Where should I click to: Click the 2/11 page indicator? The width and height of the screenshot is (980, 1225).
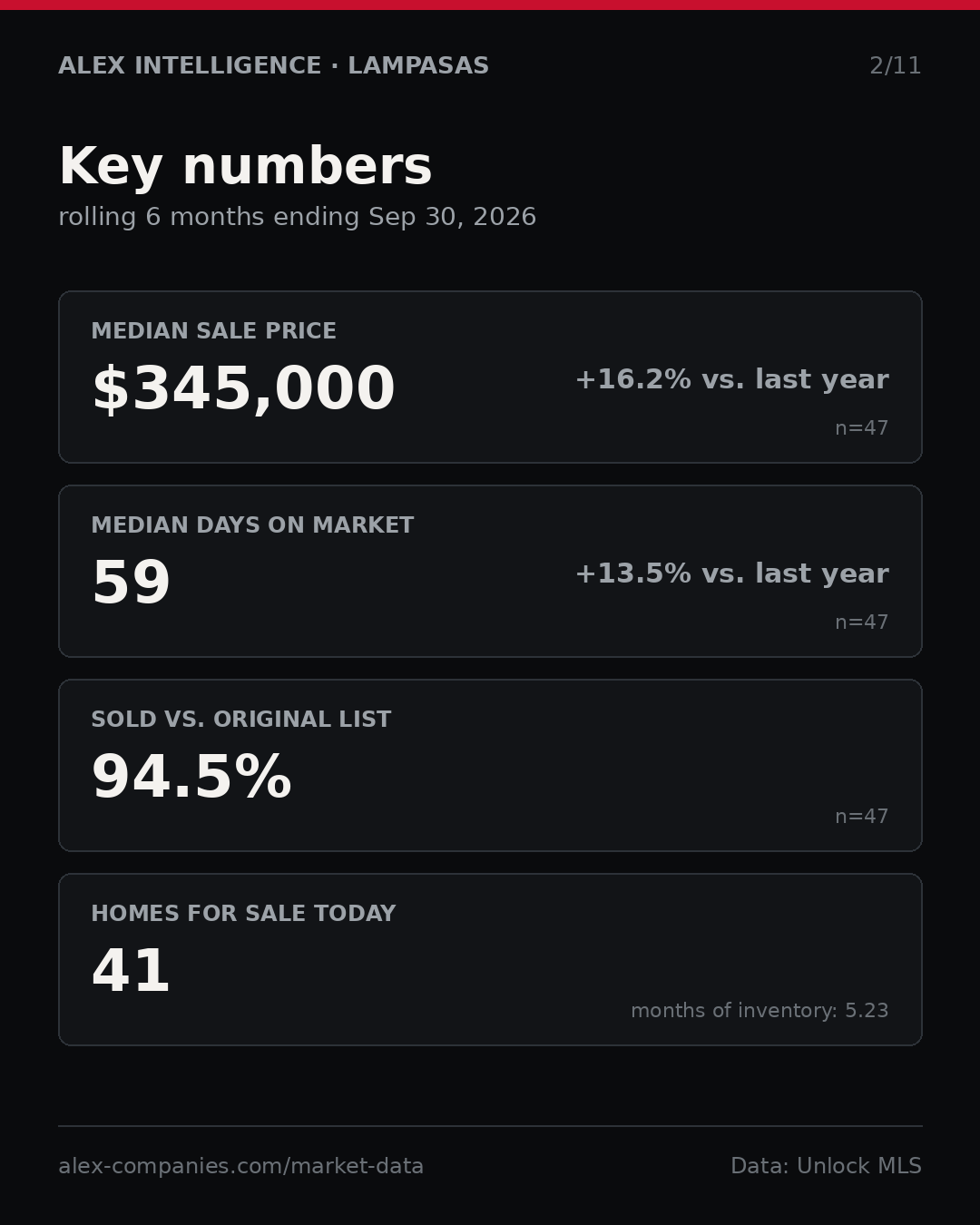[895, 66]
